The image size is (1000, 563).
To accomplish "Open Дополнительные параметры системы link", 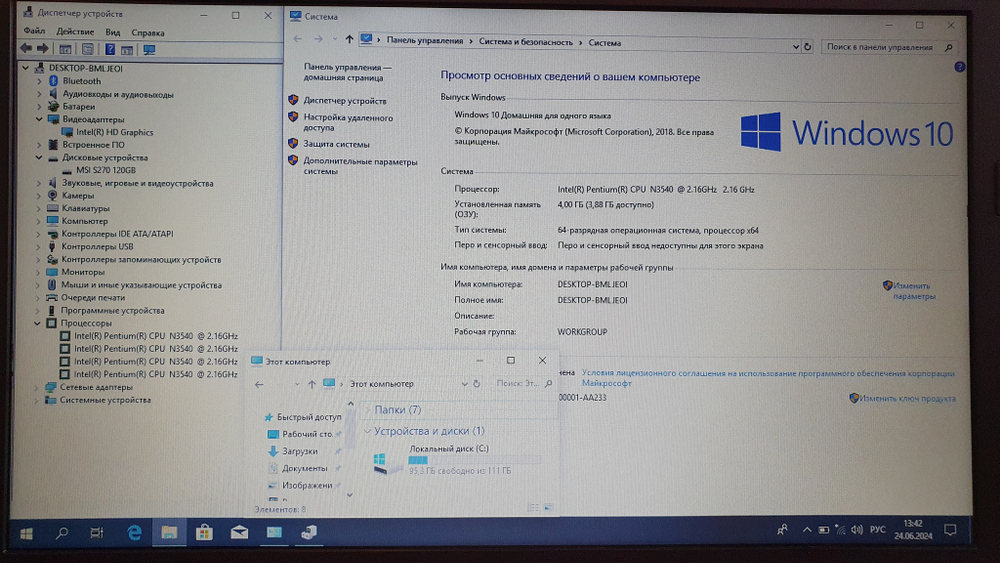I will coord(360,166).
